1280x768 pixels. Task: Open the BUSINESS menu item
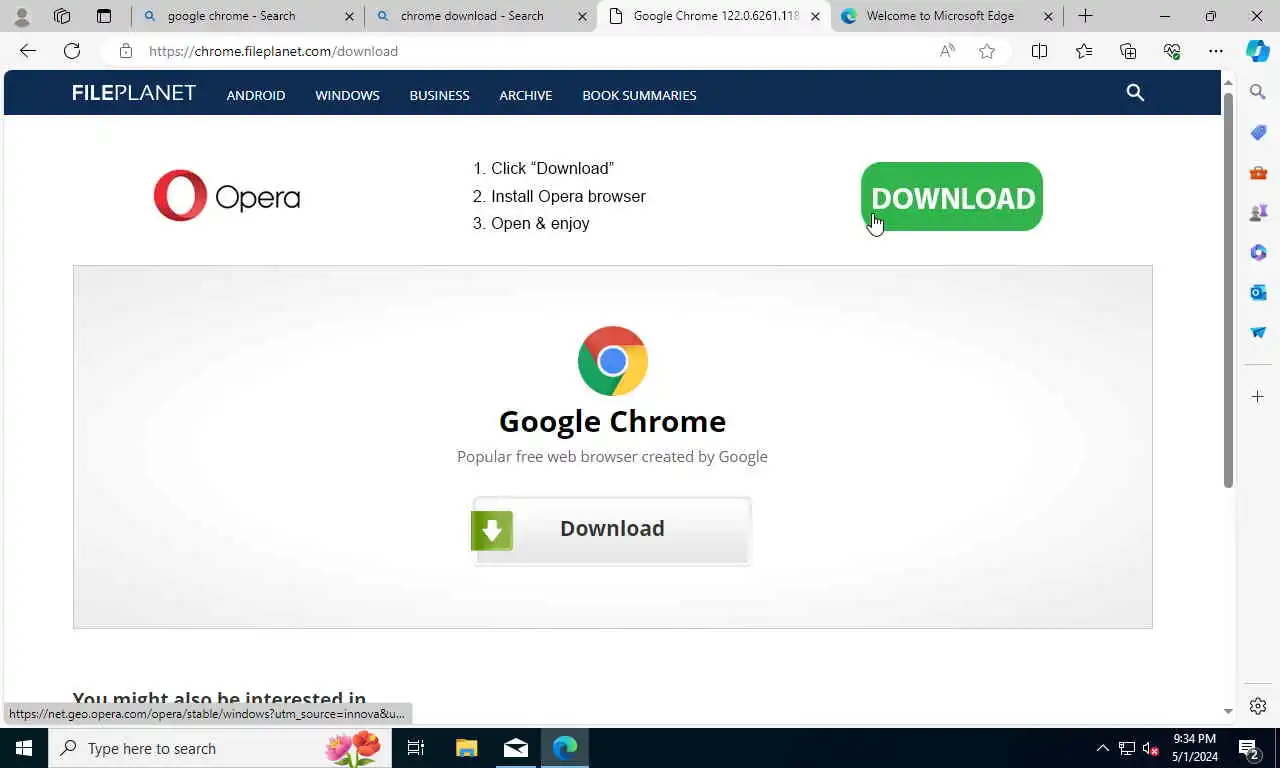[439, 95]
